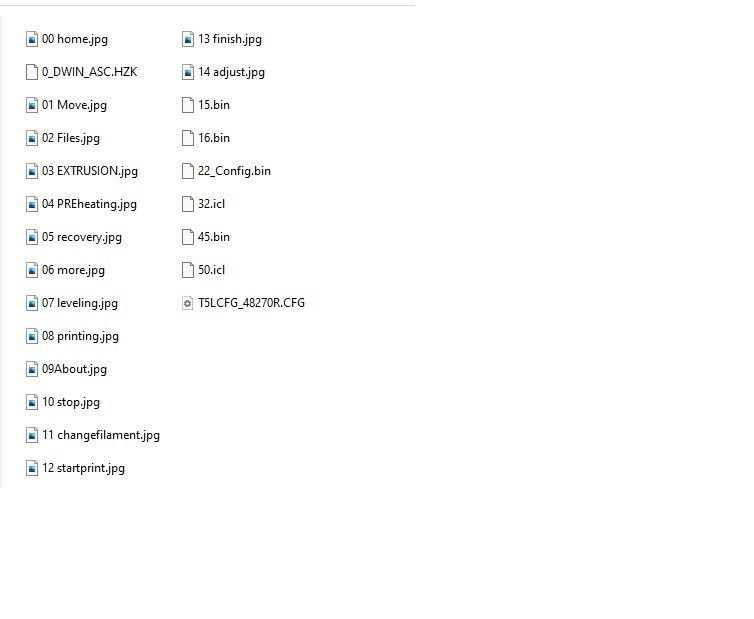
Task: Click the image icon beside 05 recovery.jpg
Action: [x=32, y=237]
